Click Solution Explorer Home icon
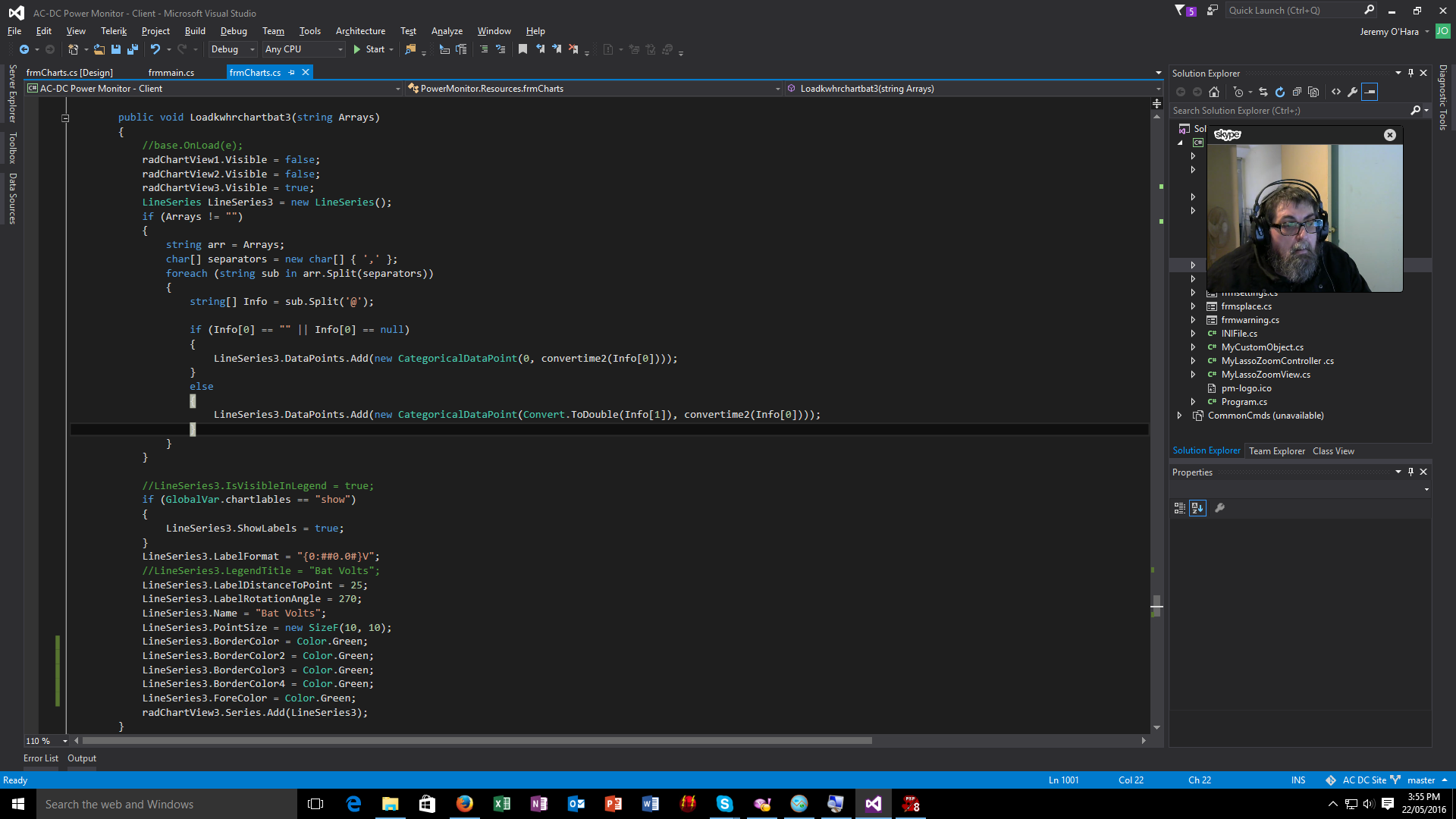The image size is (1456, 819). click(1214, 92)
